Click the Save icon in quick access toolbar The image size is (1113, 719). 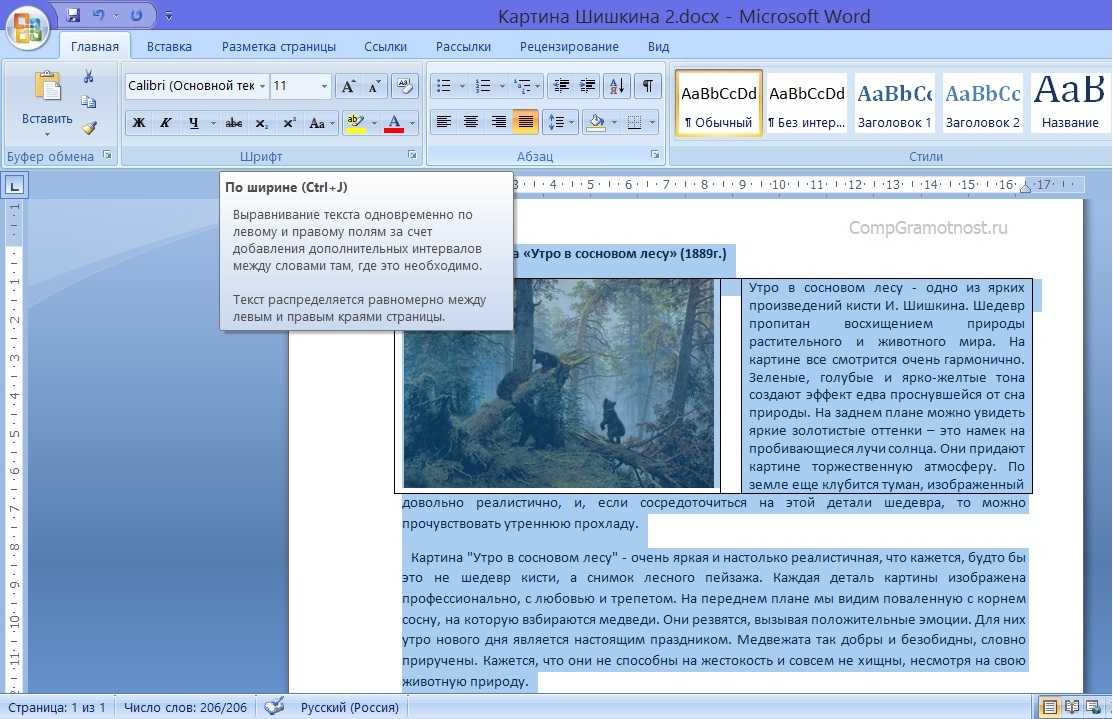point(73,16)
